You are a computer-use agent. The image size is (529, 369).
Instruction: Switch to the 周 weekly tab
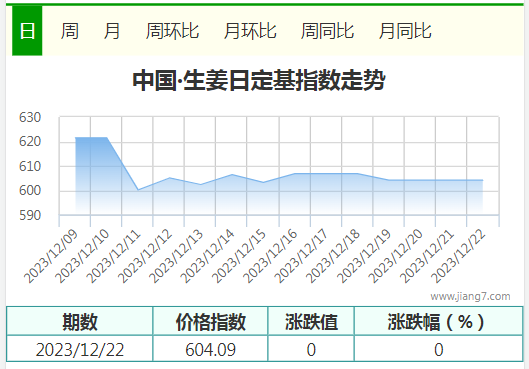point(69,31)
